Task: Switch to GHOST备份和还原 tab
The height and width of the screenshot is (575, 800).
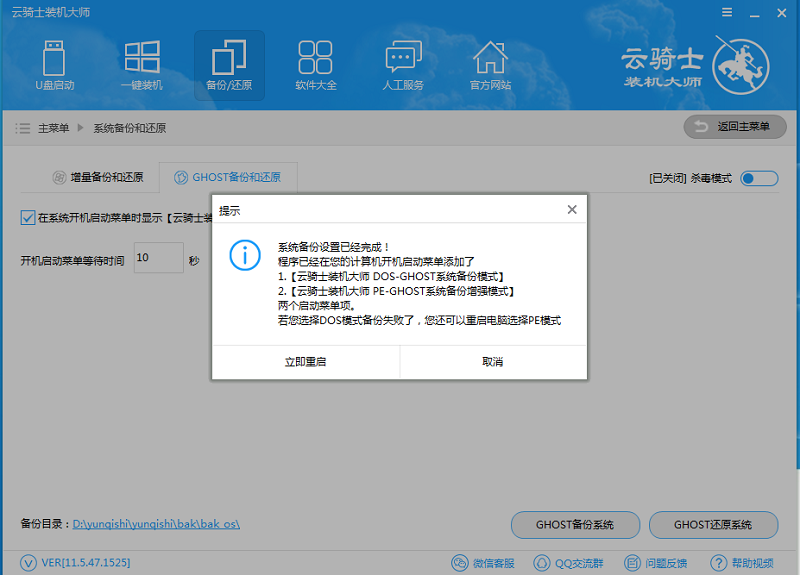Action: click(x=228, y=177)
